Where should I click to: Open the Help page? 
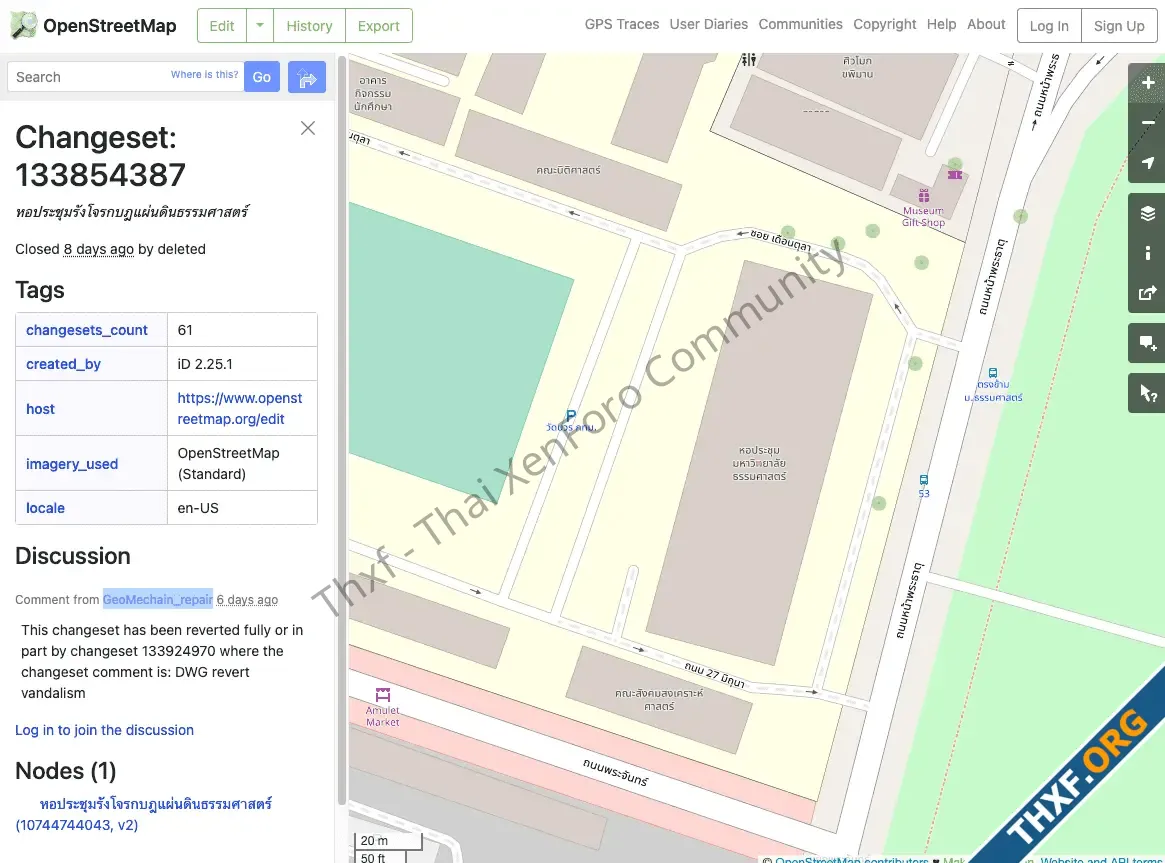click(941, 24)
